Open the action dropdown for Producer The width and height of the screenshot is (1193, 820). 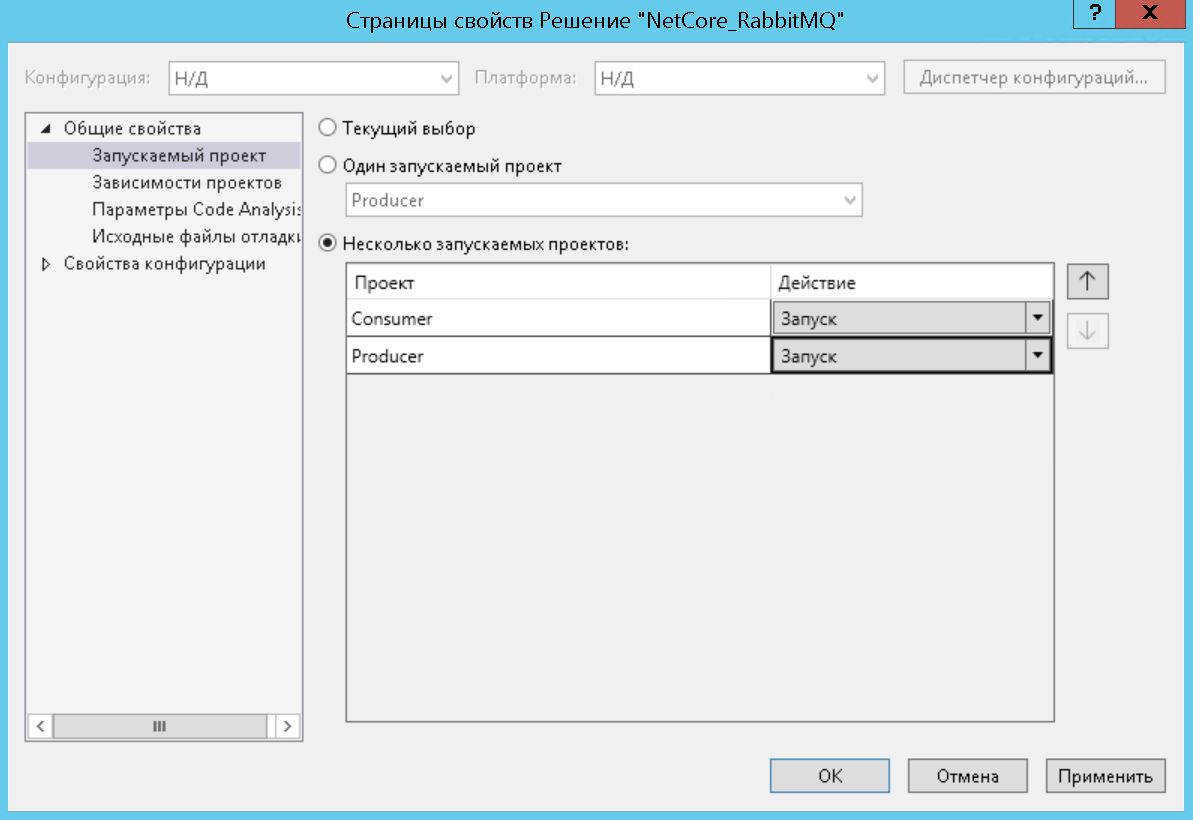(x=1038, y=356)
